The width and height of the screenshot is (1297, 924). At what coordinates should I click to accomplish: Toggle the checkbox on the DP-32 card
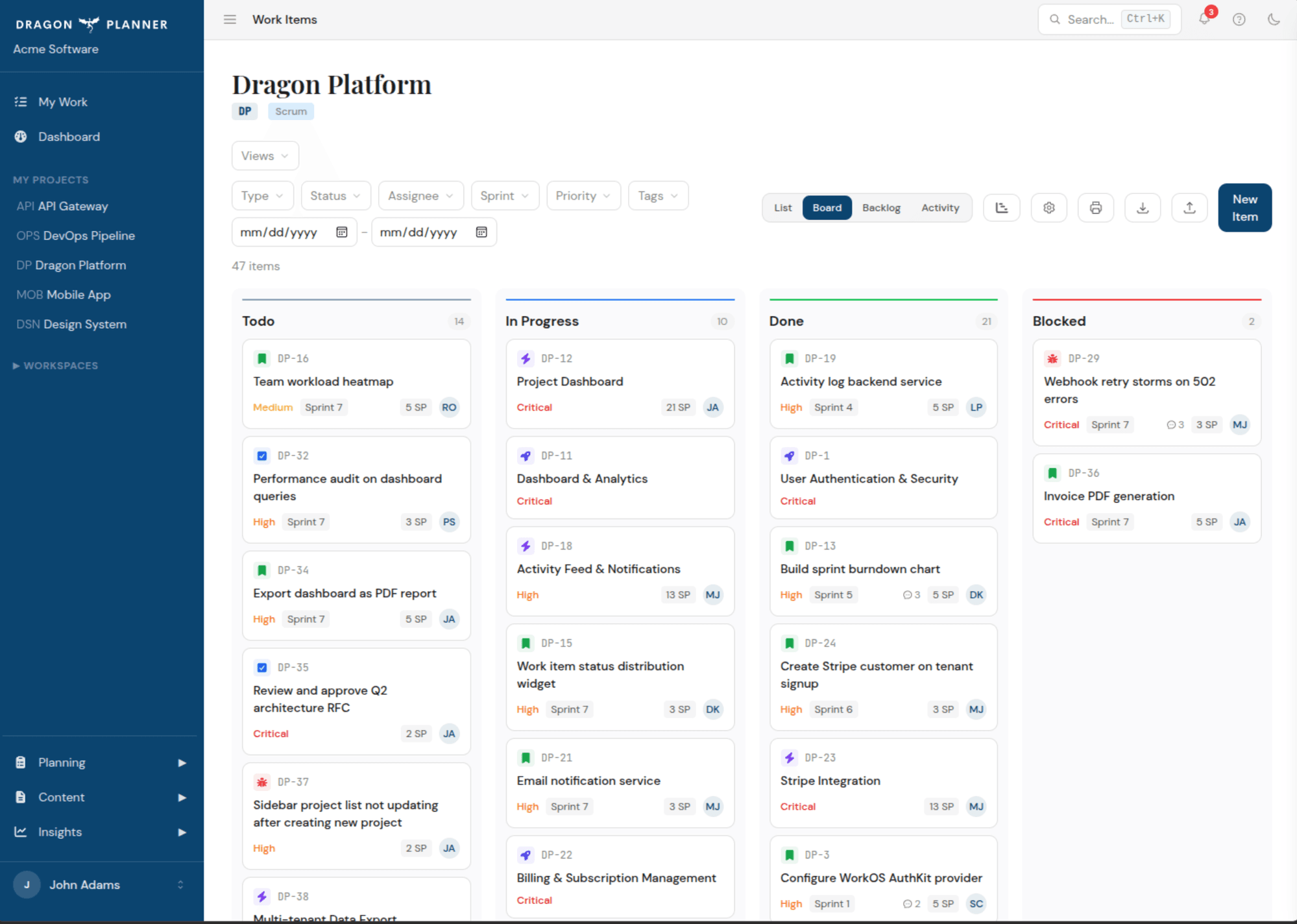coord(261,456)
